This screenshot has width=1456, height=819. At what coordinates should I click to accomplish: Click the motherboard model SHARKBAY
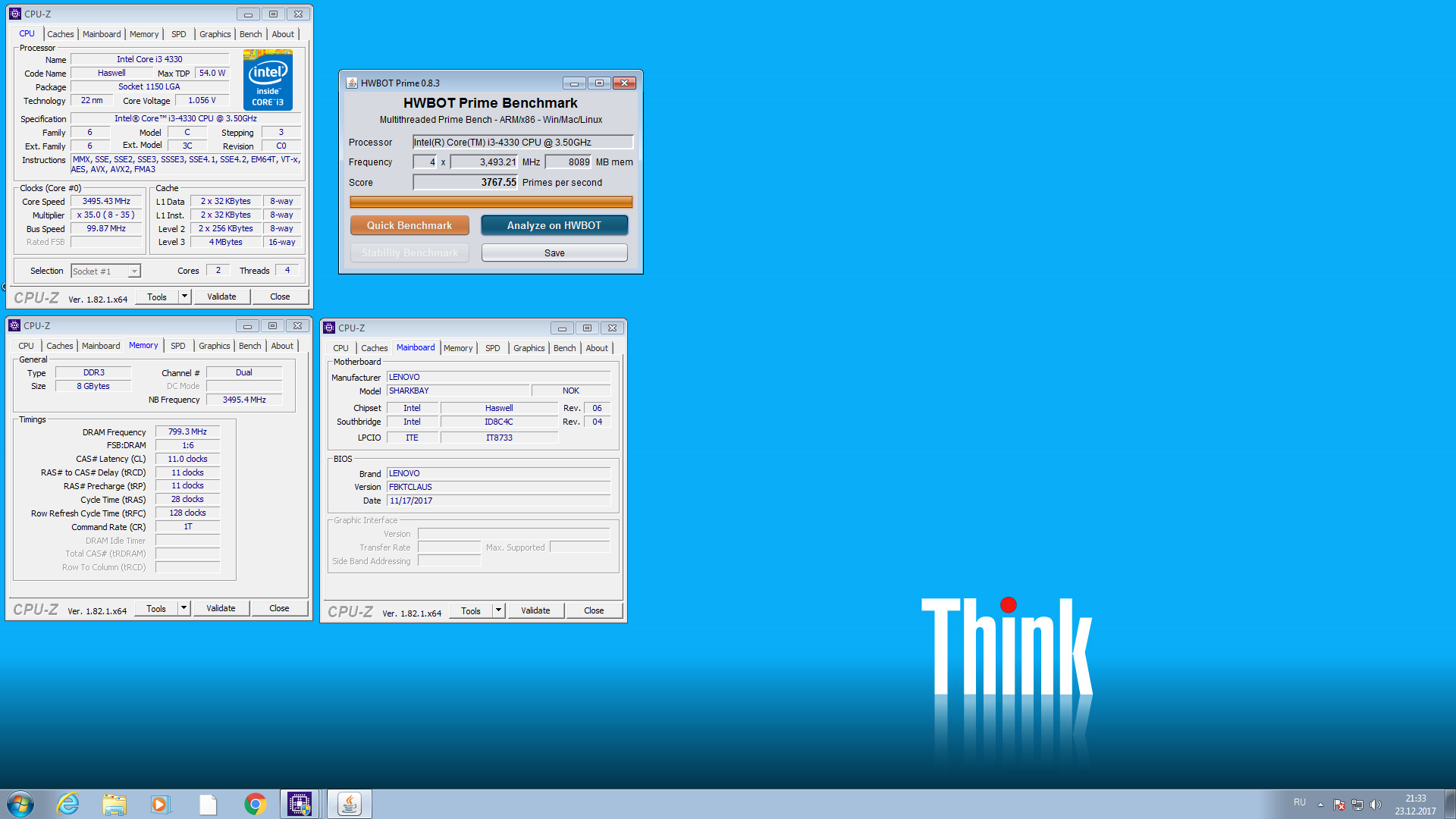coord(457,391)
